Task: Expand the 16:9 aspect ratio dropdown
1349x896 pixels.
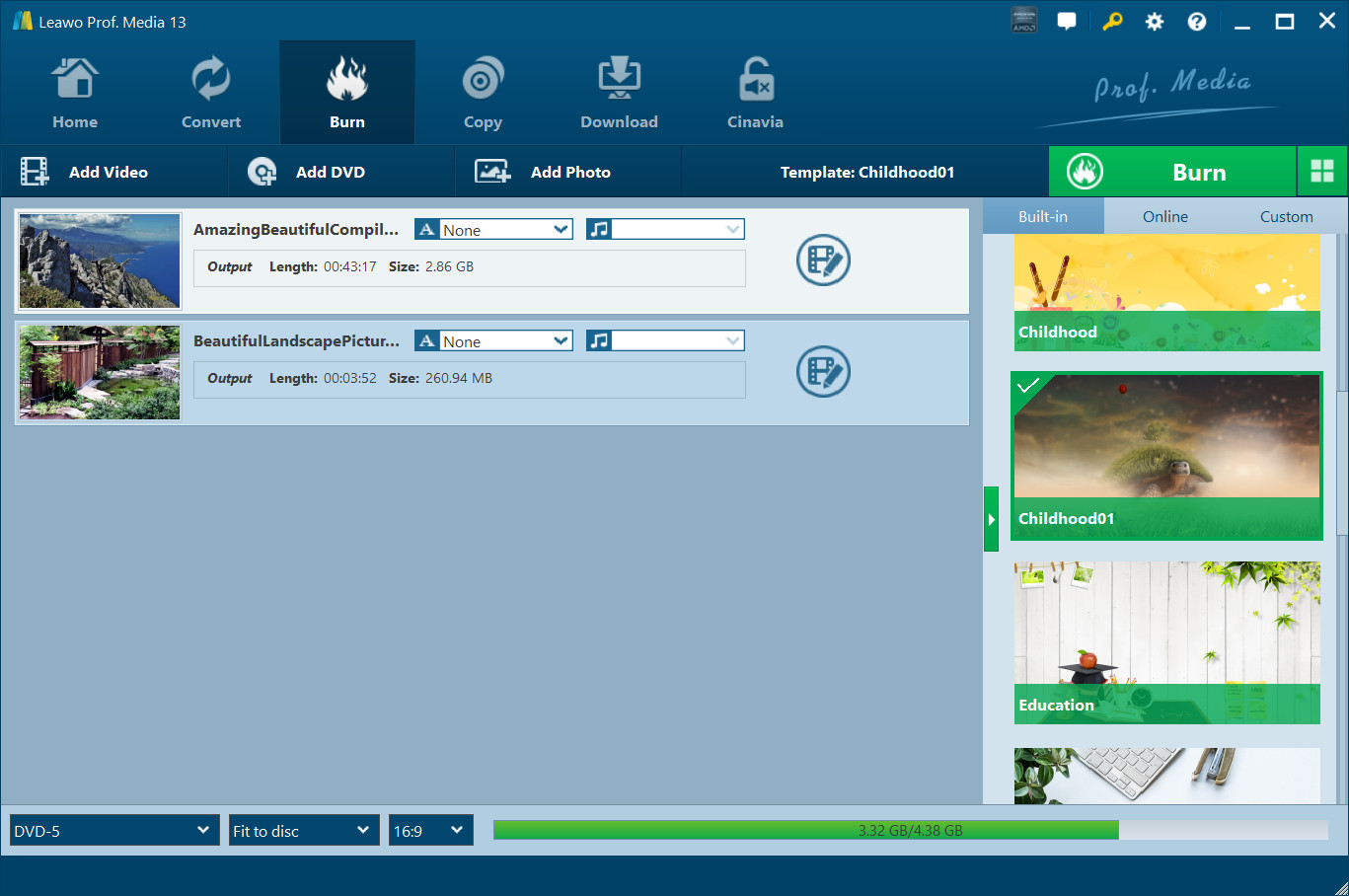Action: 430,830
